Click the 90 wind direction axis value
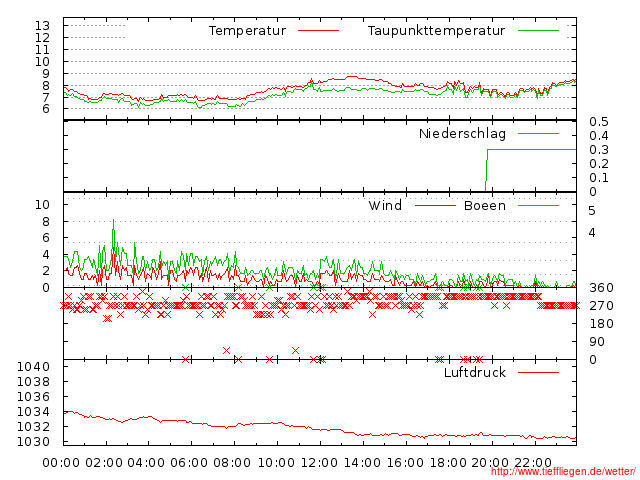Viewport: 640px width, 480px height. [x=597, y=342]
